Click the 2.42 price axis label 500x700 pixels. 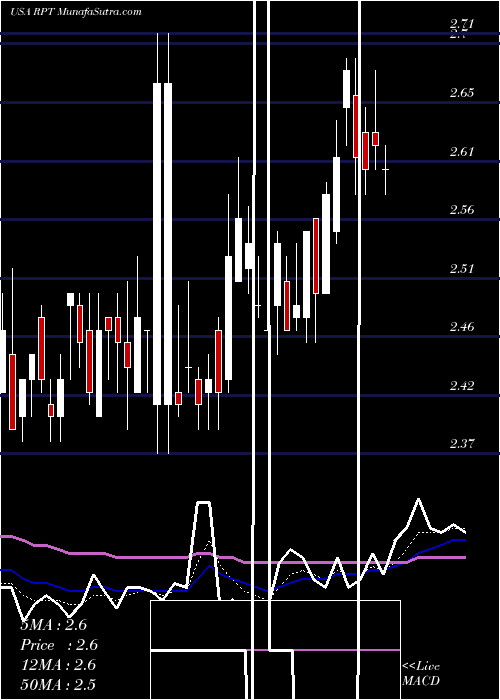coord(462,385)
